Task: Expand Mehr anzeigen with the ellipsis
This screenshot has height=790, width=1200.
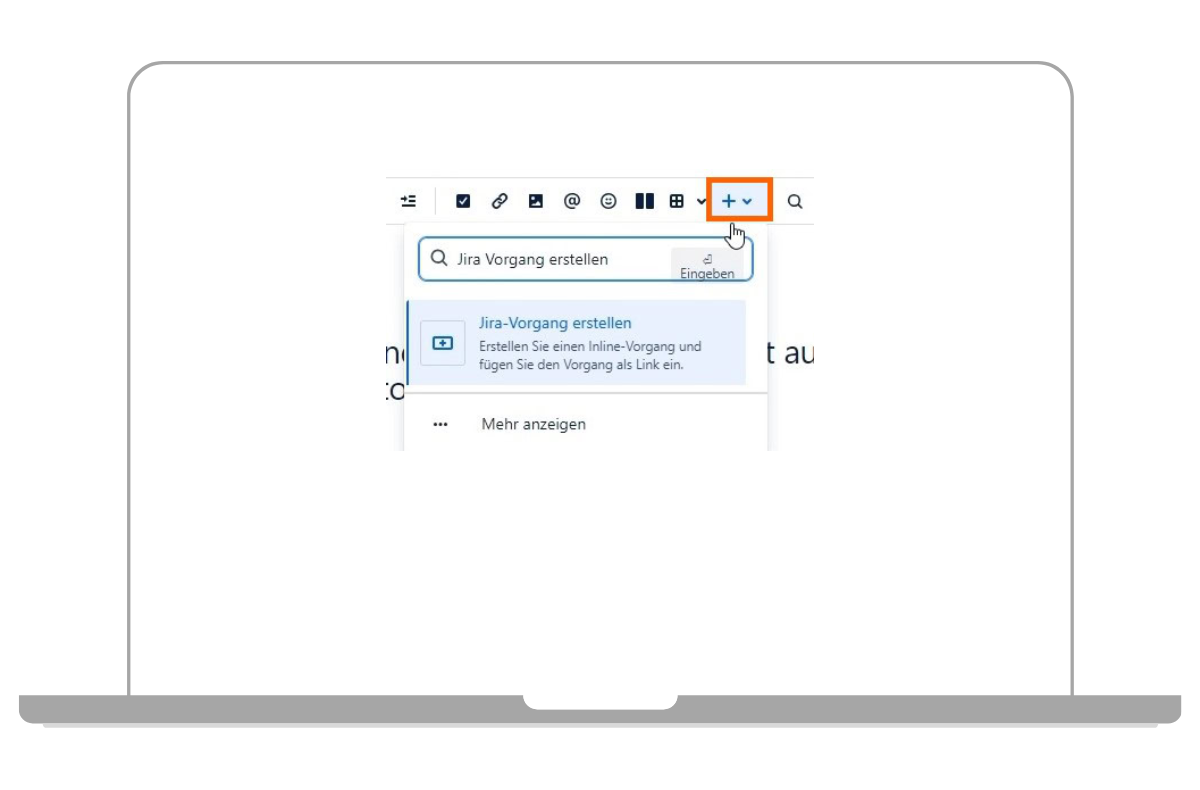Action: click(441, 423)
